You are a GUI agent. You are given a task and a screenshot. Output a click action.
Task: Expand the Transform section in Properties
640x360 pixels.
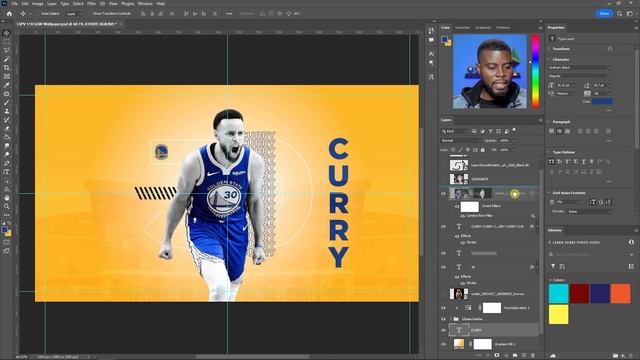tap(549, 49)
